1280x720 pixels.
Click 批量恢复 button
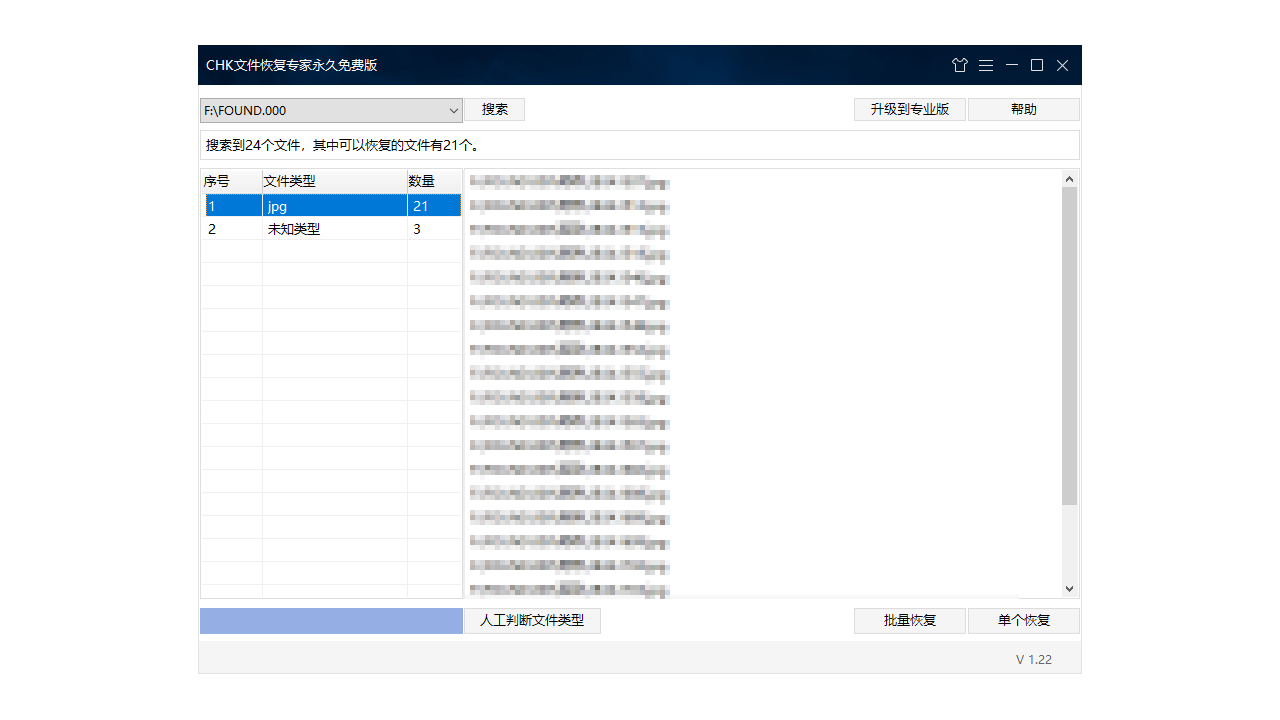coord(910,621)
